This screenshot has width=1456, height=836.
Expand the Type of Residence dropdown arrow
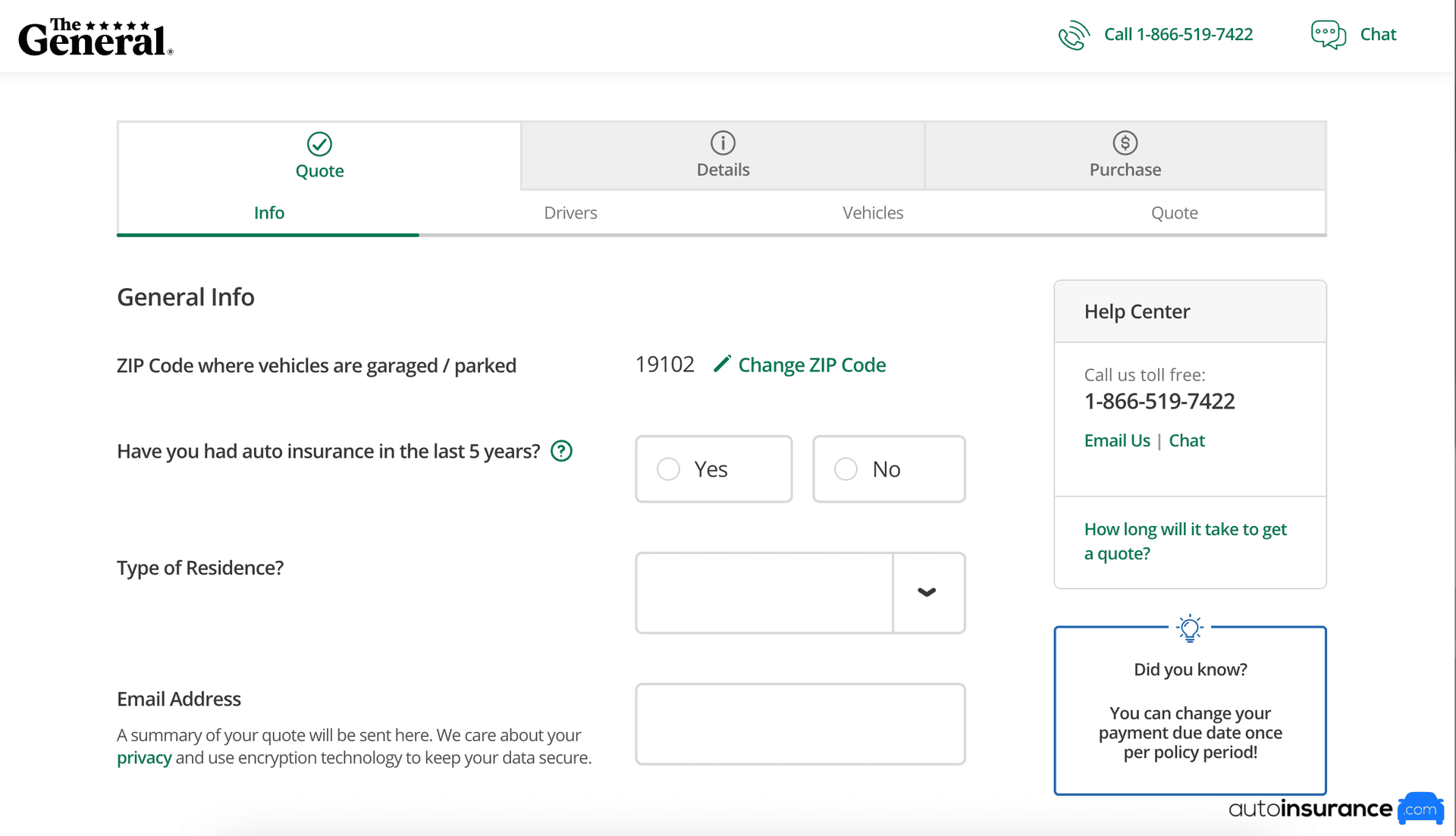click(x=927, y=593)
